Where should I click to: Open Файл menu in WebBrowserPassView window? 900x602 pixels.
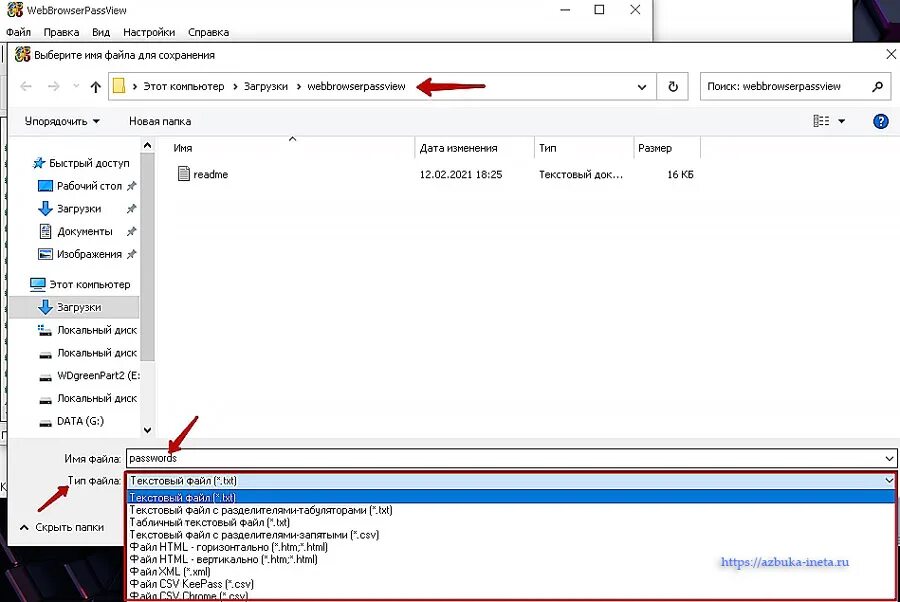click(18, 32)
